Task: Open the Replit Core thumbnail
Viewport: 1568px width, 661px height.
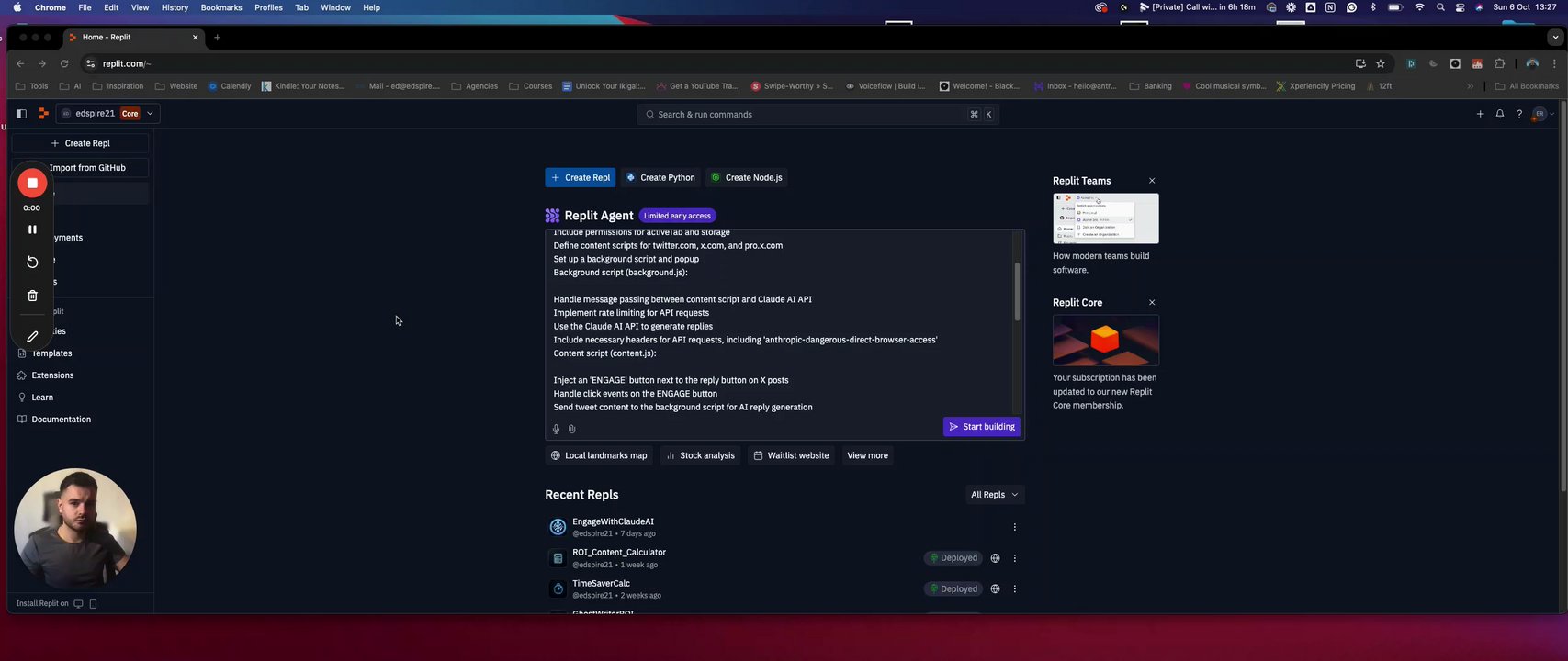Action: click(1106, 341)
